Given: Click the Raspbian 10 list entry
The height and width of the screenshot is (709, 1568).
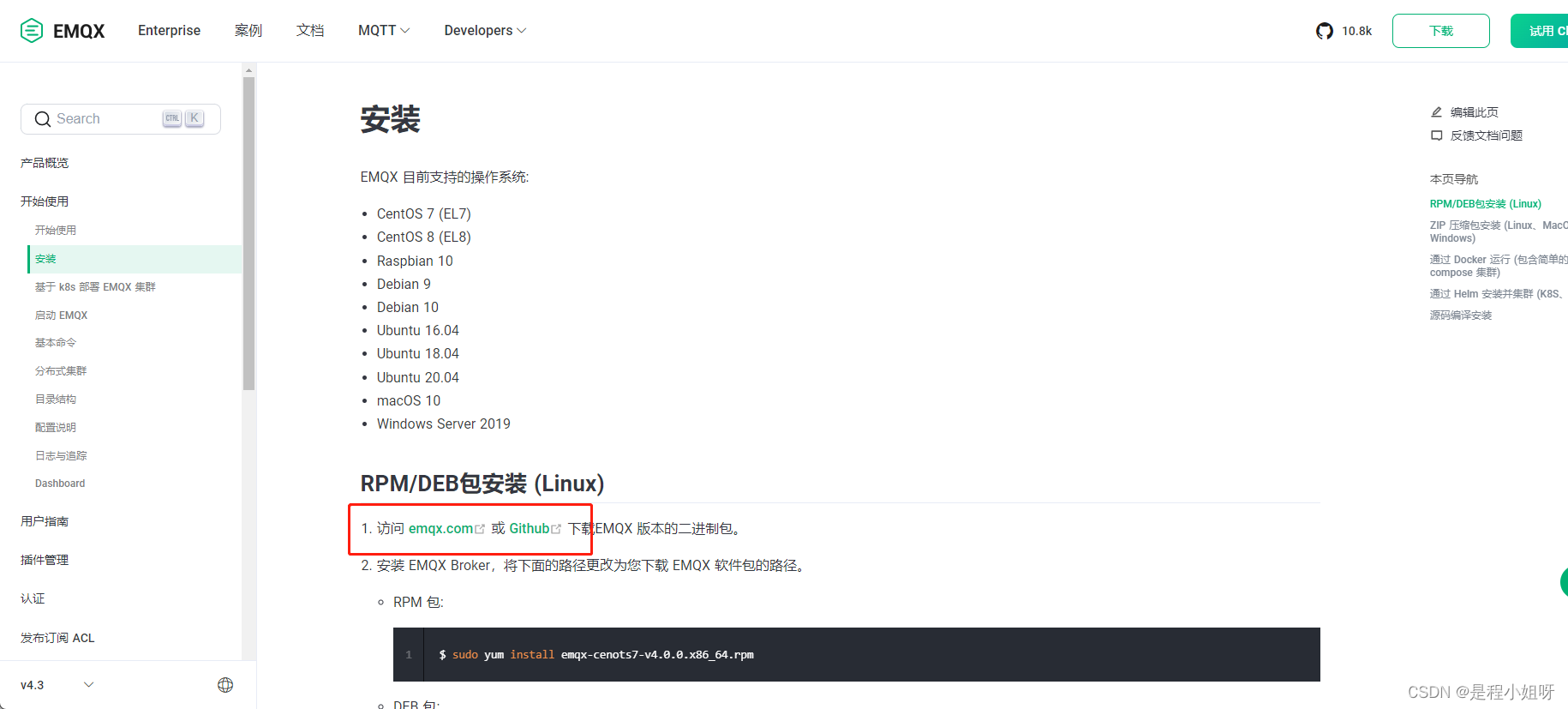Looking at the screenshot, I should tap(415, 261).
